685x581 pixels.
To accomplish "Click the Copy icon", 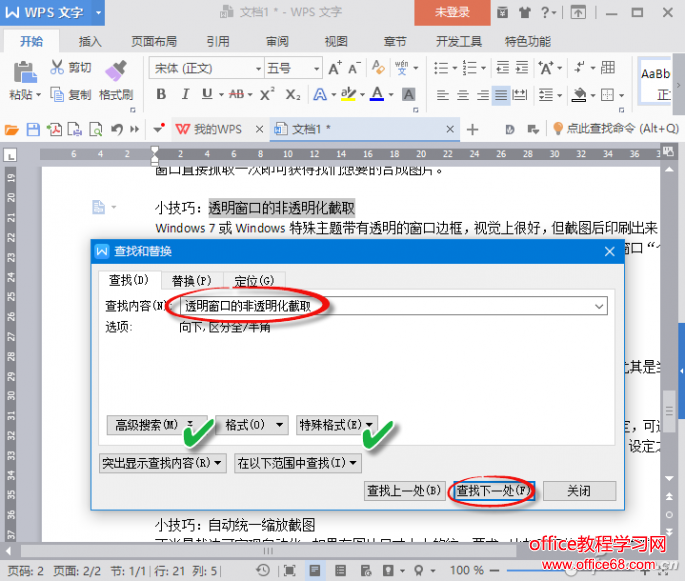I will coord(57,94).
